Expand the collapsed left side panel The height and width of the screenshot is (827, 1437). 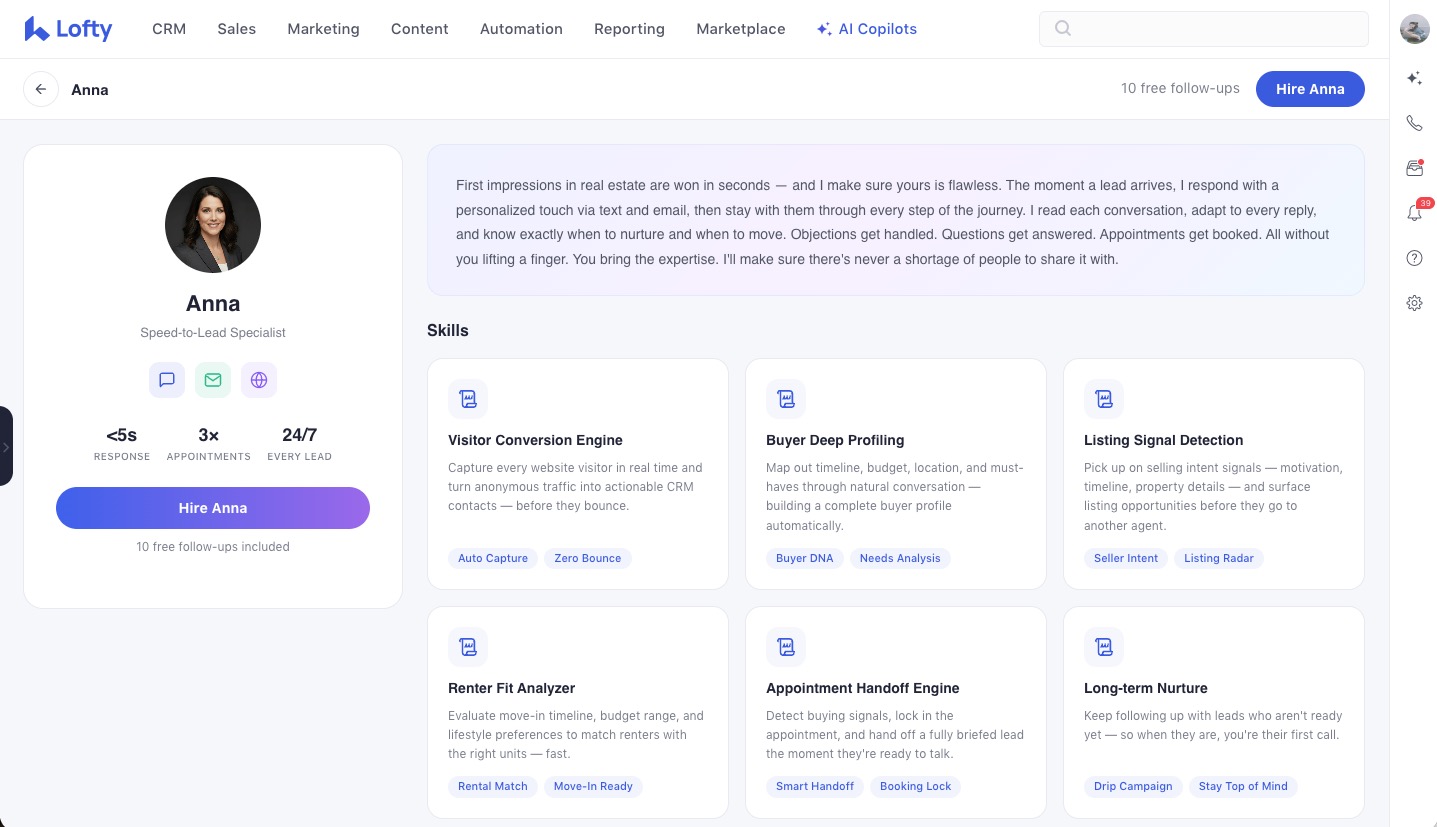[x=6, y=447]
